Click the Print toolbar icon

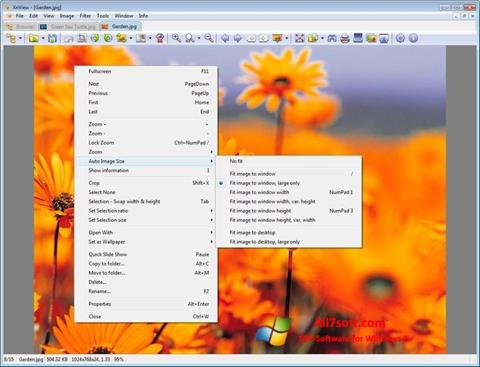[345, 38]
